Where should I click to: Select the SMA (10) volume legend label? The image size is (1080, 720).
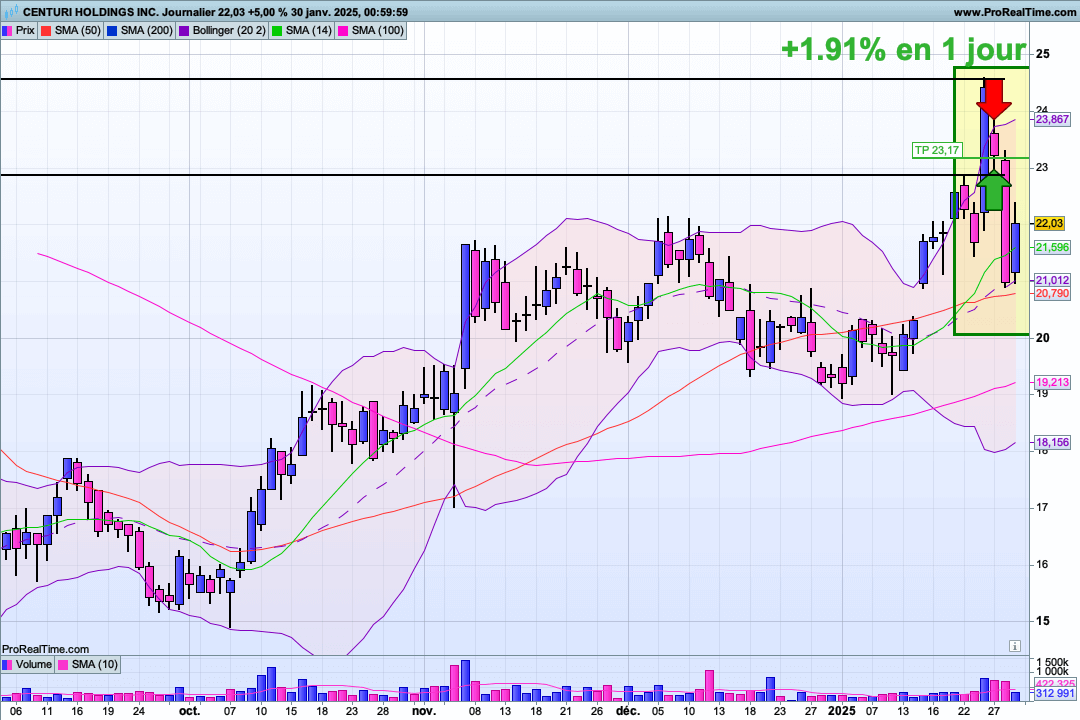click(95, 664)
